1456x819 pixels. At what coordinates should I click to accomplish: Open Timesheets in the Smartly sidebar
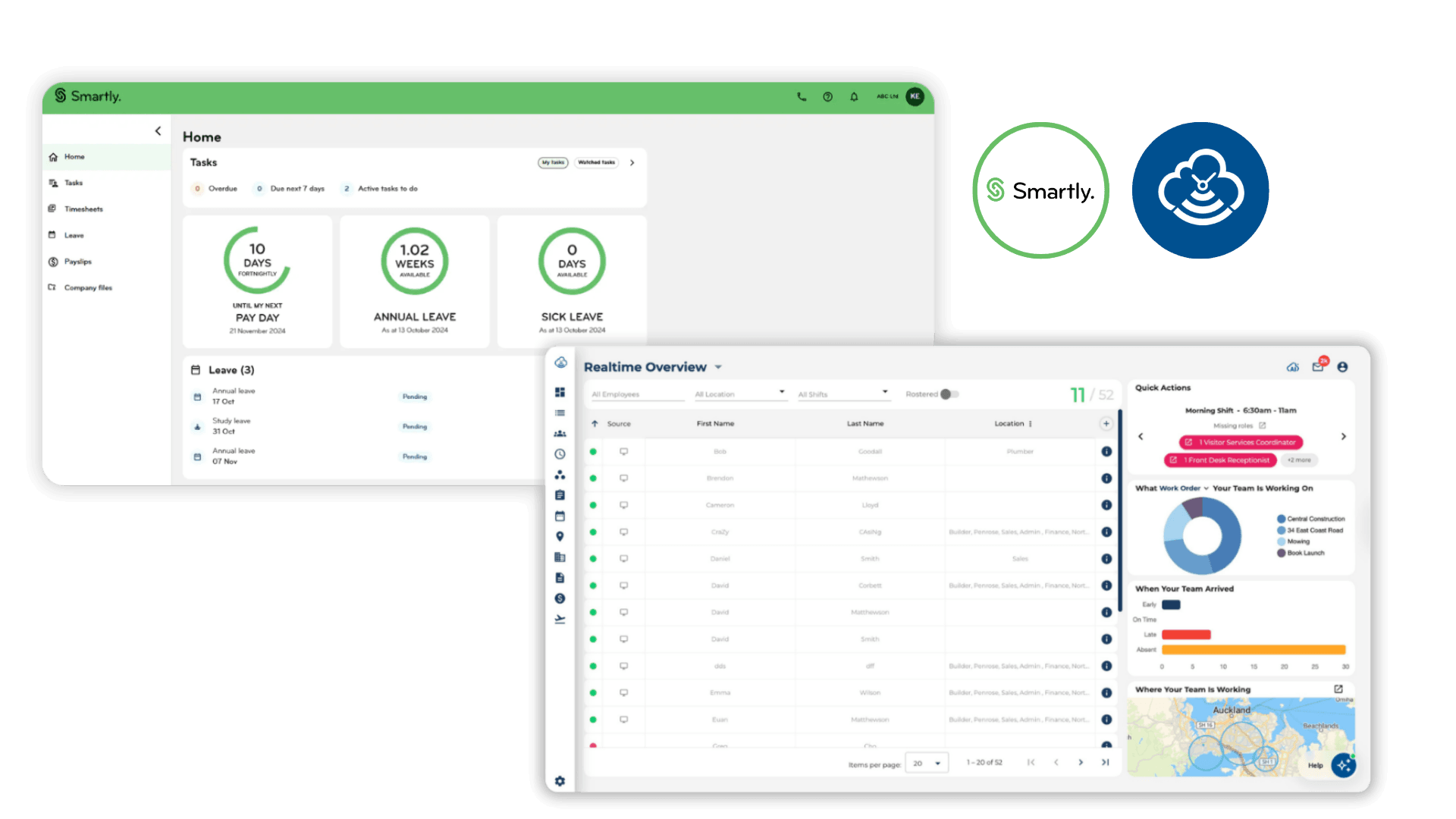click(x=106, y=209)
